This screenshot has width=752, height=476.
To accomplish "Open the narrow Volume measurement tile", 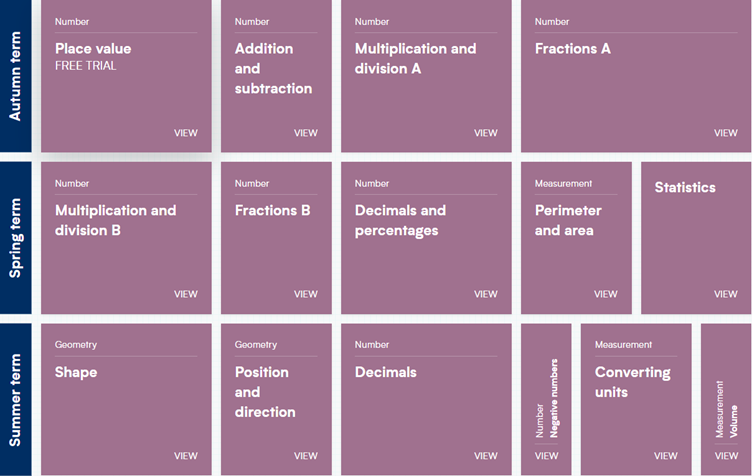I will pos(726,399).
